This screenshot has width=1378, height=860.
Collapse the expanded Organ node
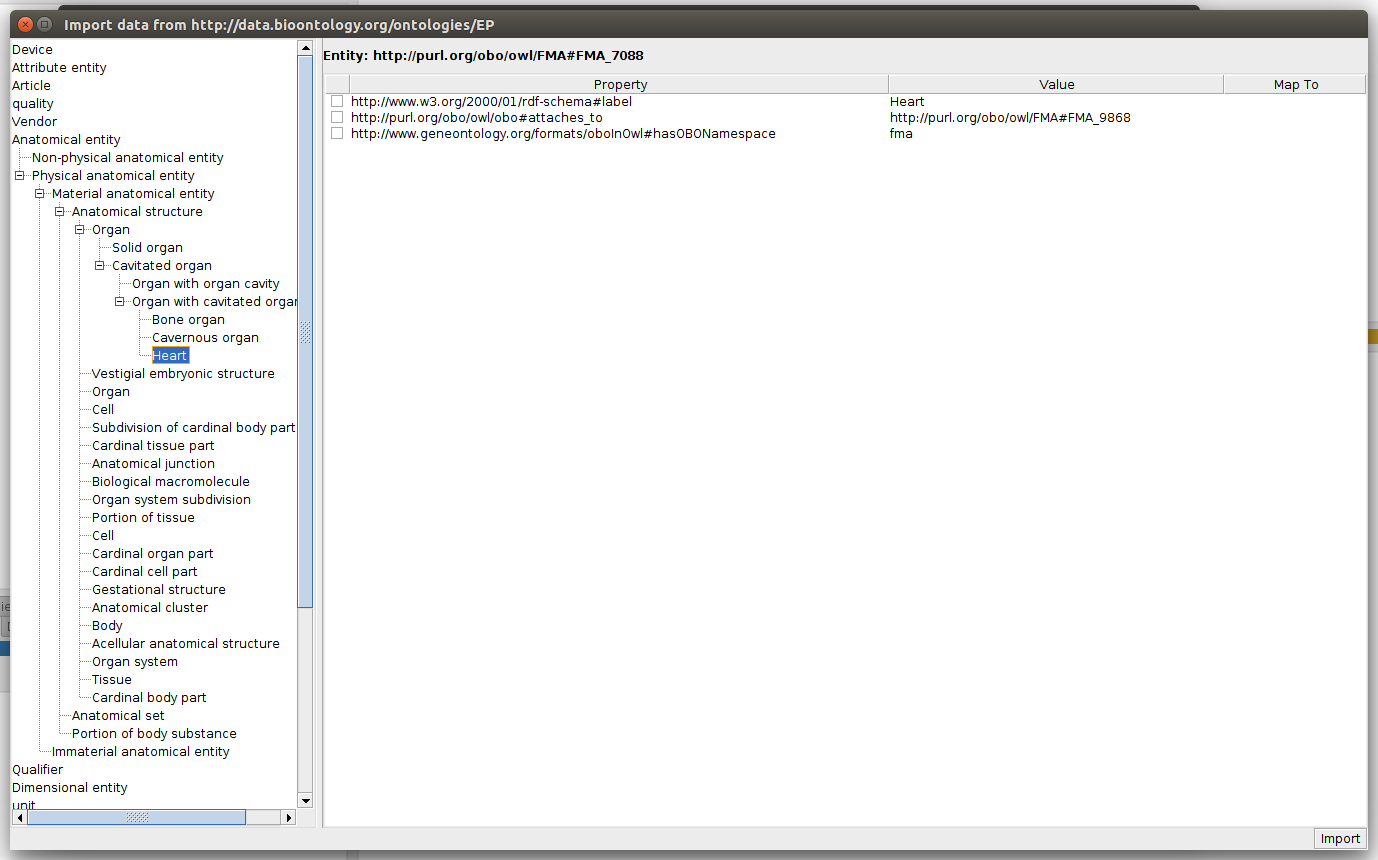(x=79, y=229)
